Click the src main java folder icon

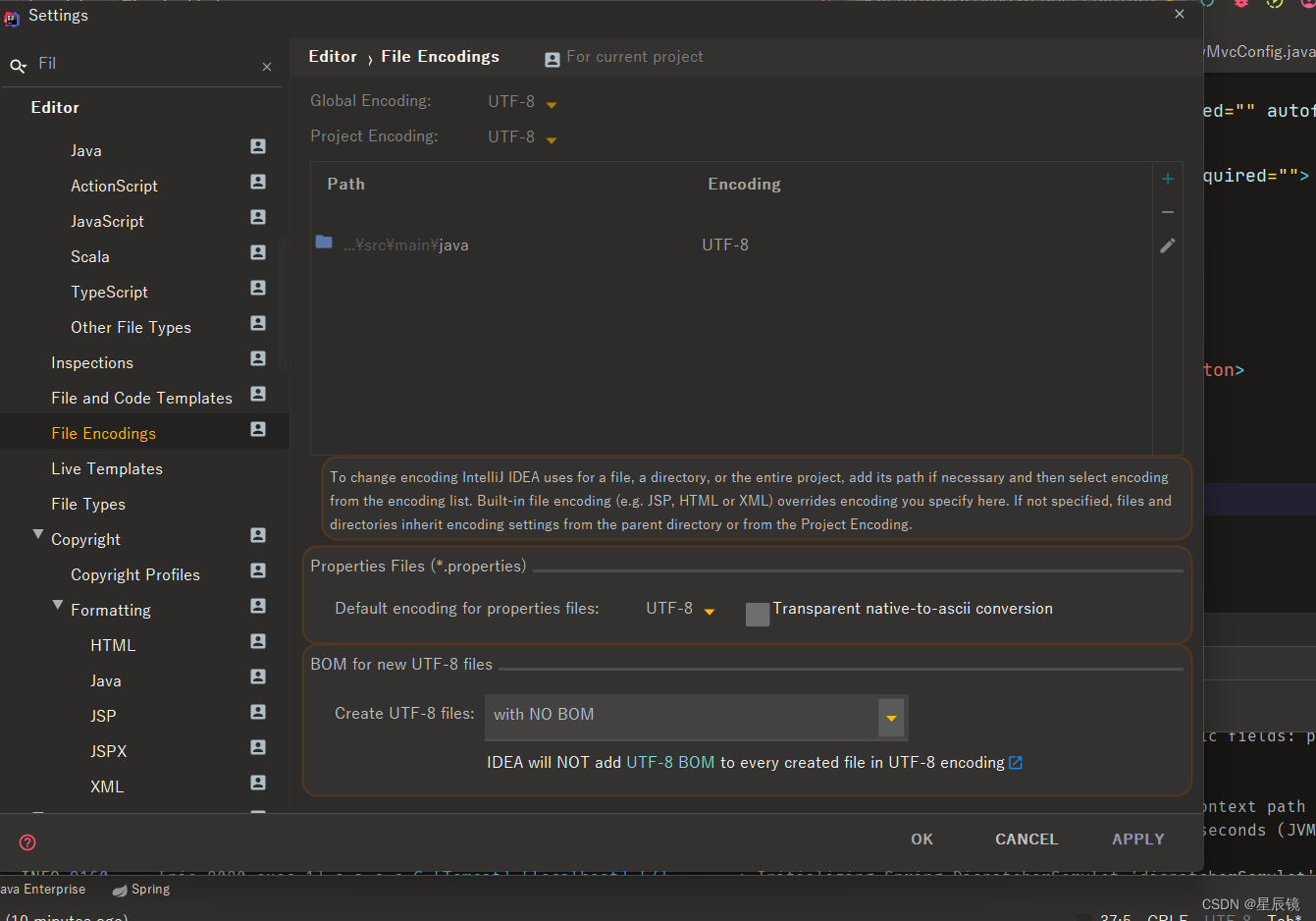[324, 243]
